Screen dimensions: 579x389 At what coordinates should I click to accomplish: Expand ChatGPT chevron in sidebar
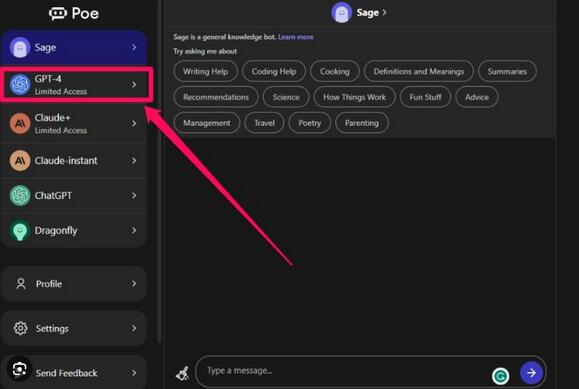click(134, 195)
